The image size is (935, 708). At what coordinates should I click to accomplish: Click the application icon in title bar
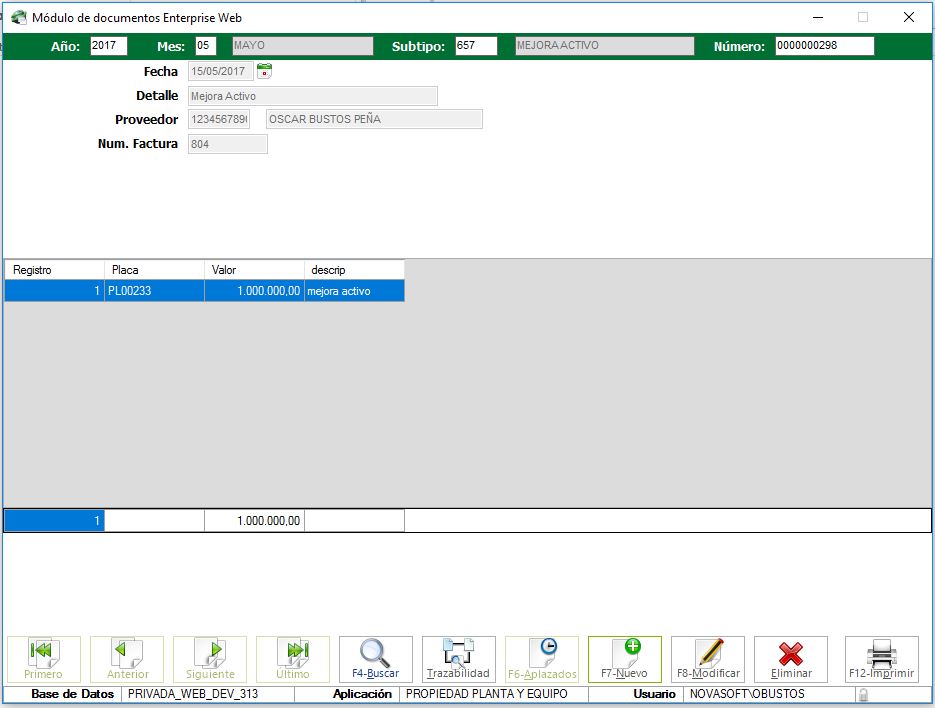(x=19, y=17)
